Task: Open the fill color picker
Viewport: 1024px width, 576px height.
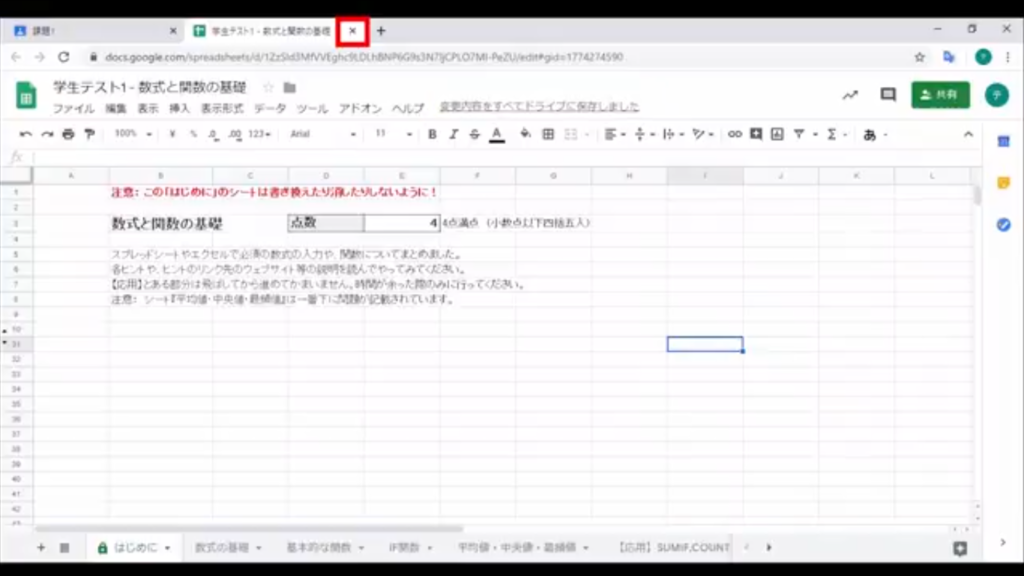Action: click(525, 134)
